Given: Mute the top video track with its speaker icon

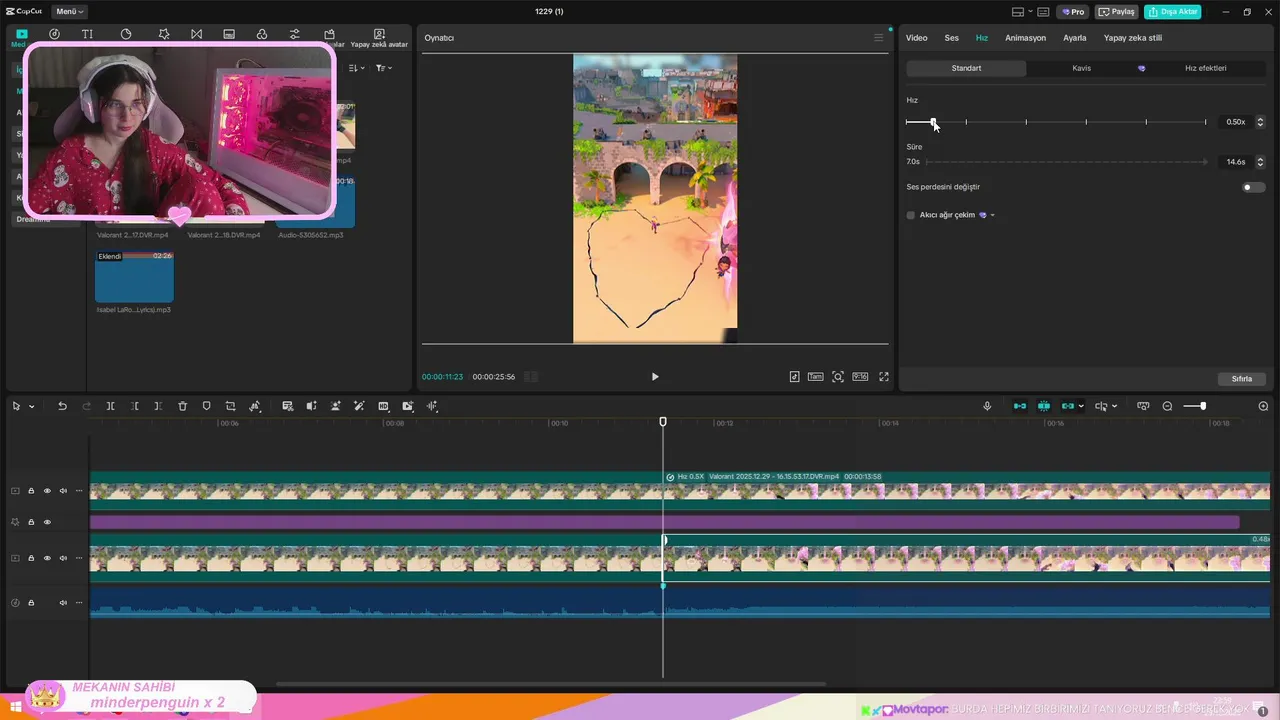Looking at the screenshot, I should [63, 491].
